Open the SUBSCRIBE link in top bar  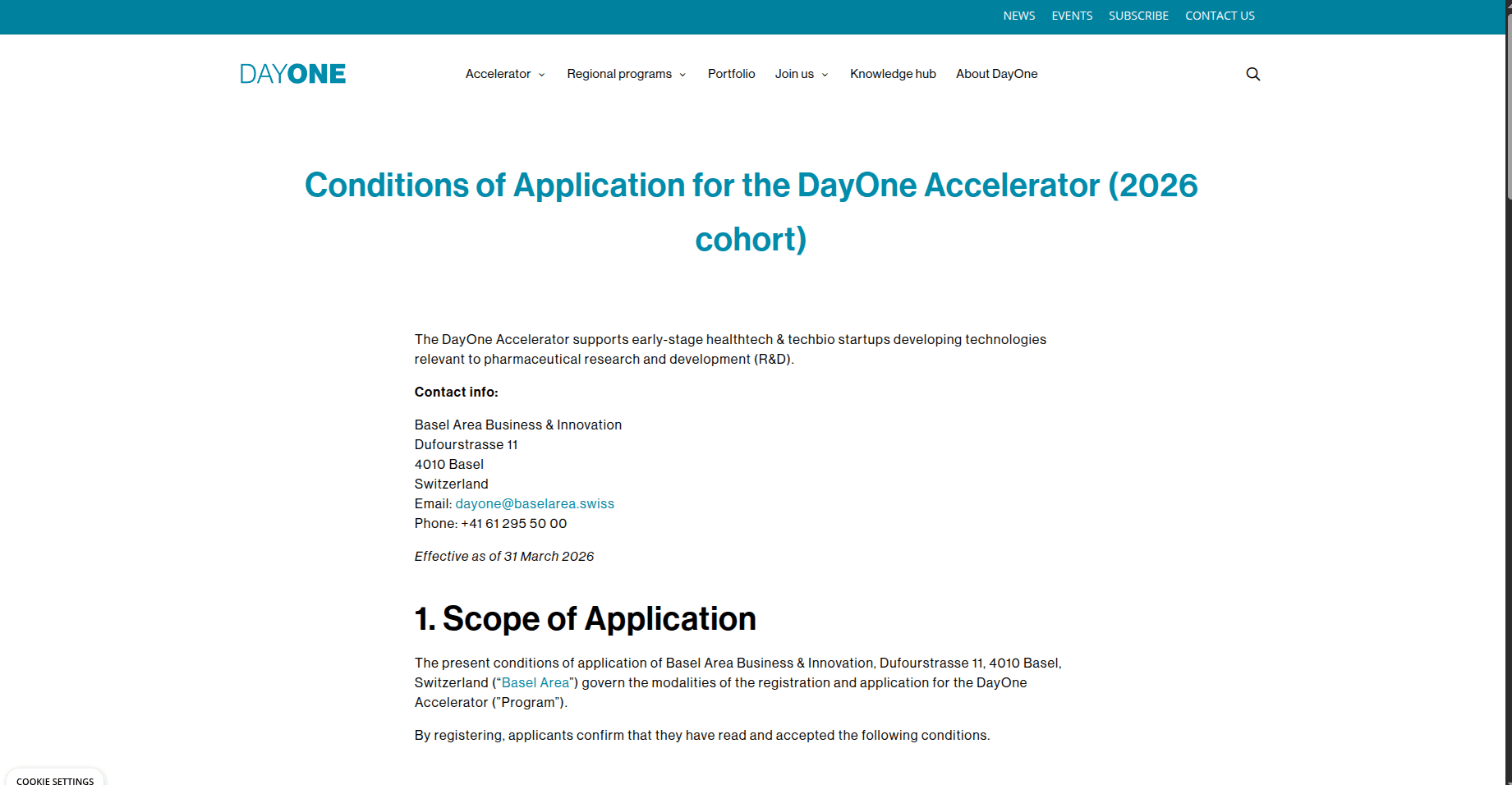tap(1138, 16)
